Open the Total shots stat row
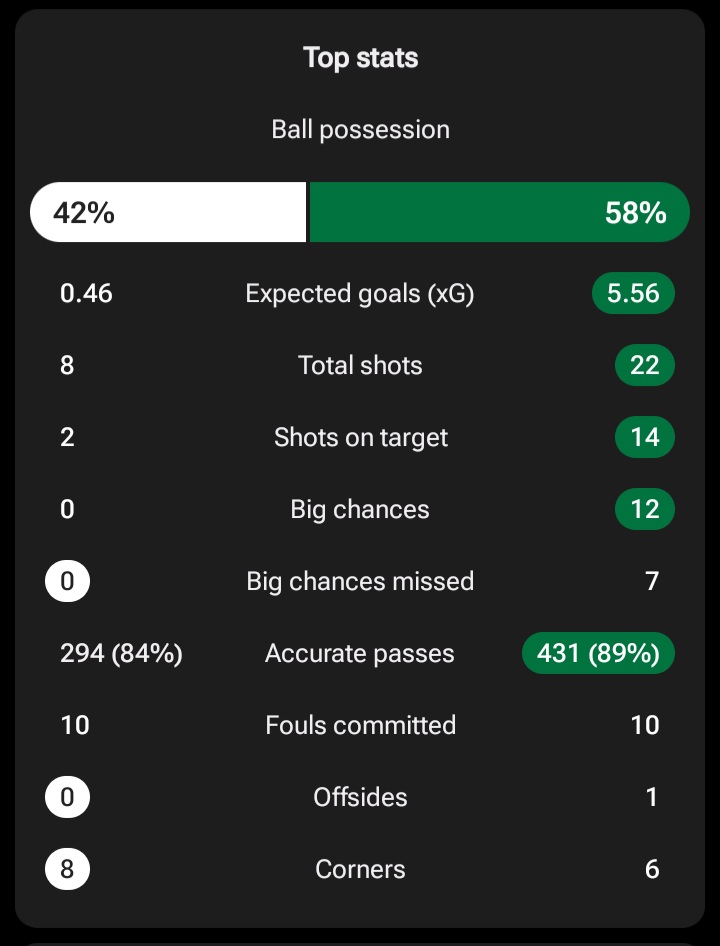The width and height of the screenshot is (720, 946). point(360,366)
